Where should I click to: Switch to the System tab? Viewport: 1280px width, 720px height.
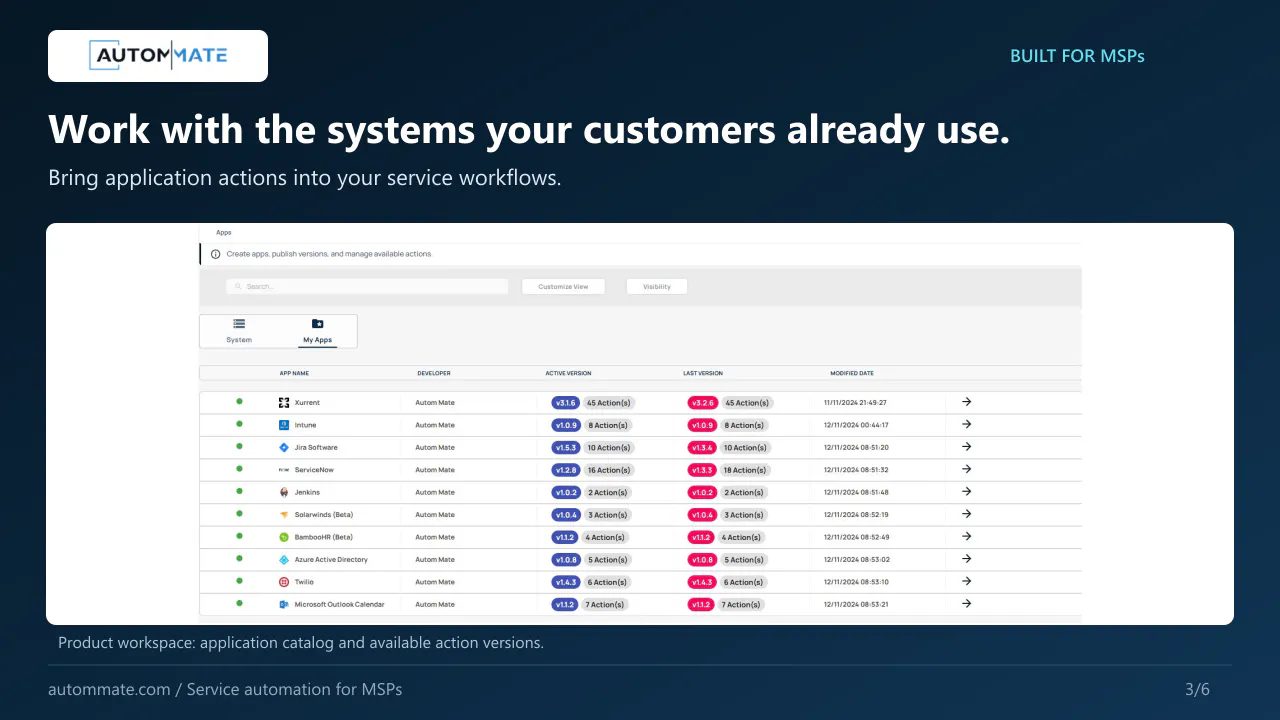pyautogui.click(x=239, y=331)
